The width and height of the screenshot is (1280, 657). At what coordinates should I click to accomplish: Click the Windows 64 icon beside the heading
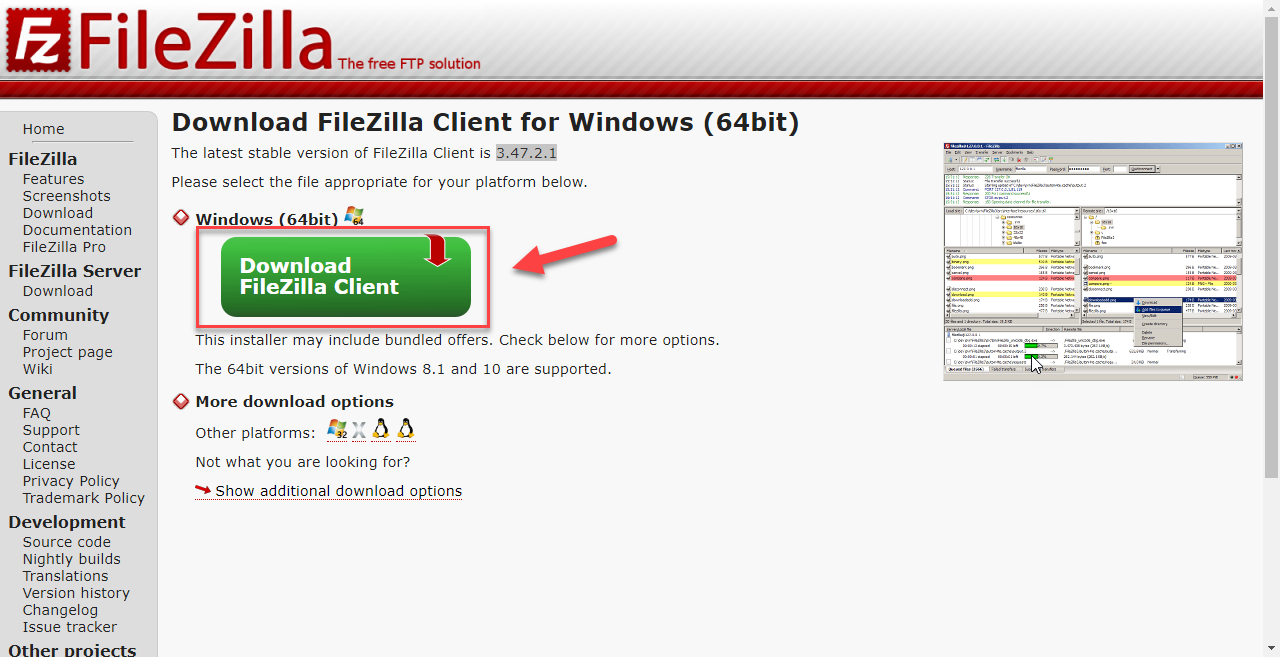[354, 216]
